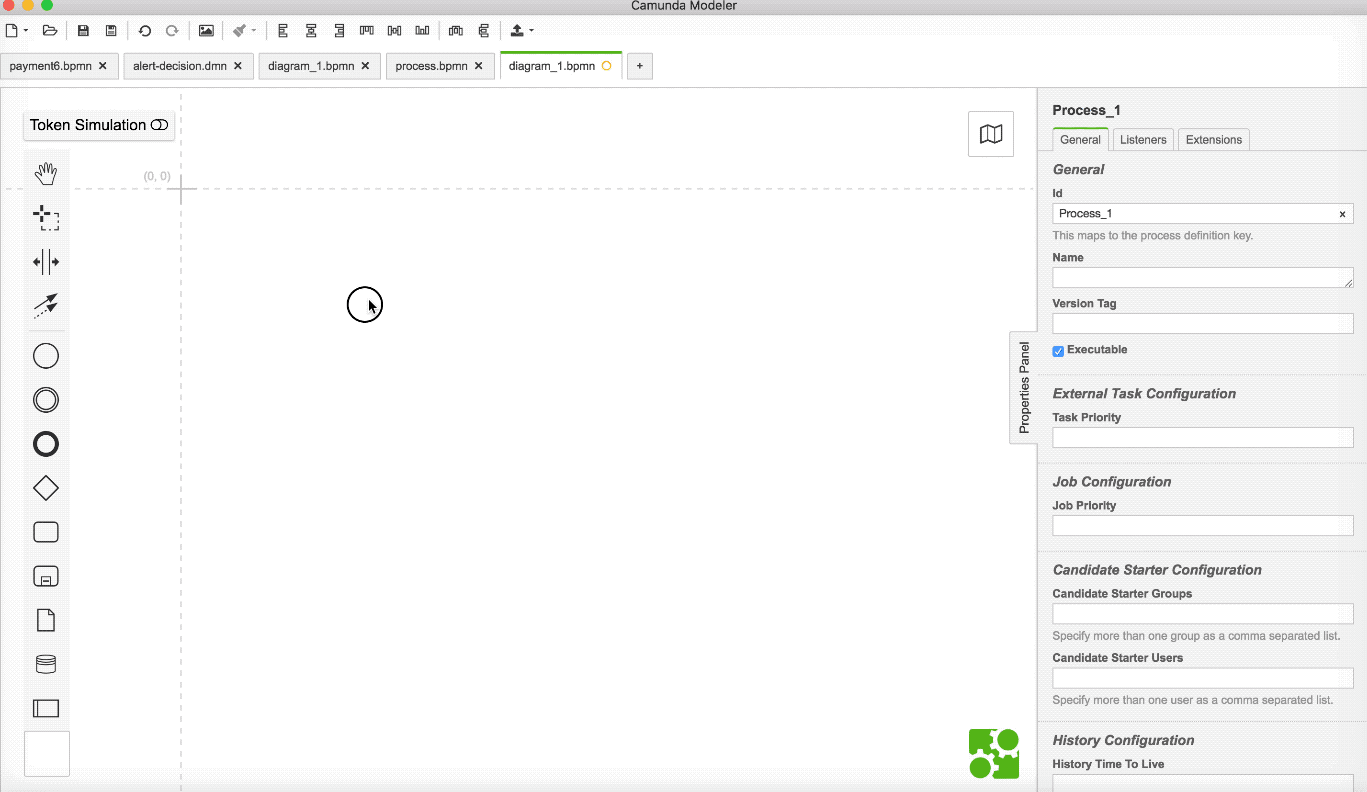Create an end event from palette
The height and width of the screenshot is (792, 1367).
(46, 444)
